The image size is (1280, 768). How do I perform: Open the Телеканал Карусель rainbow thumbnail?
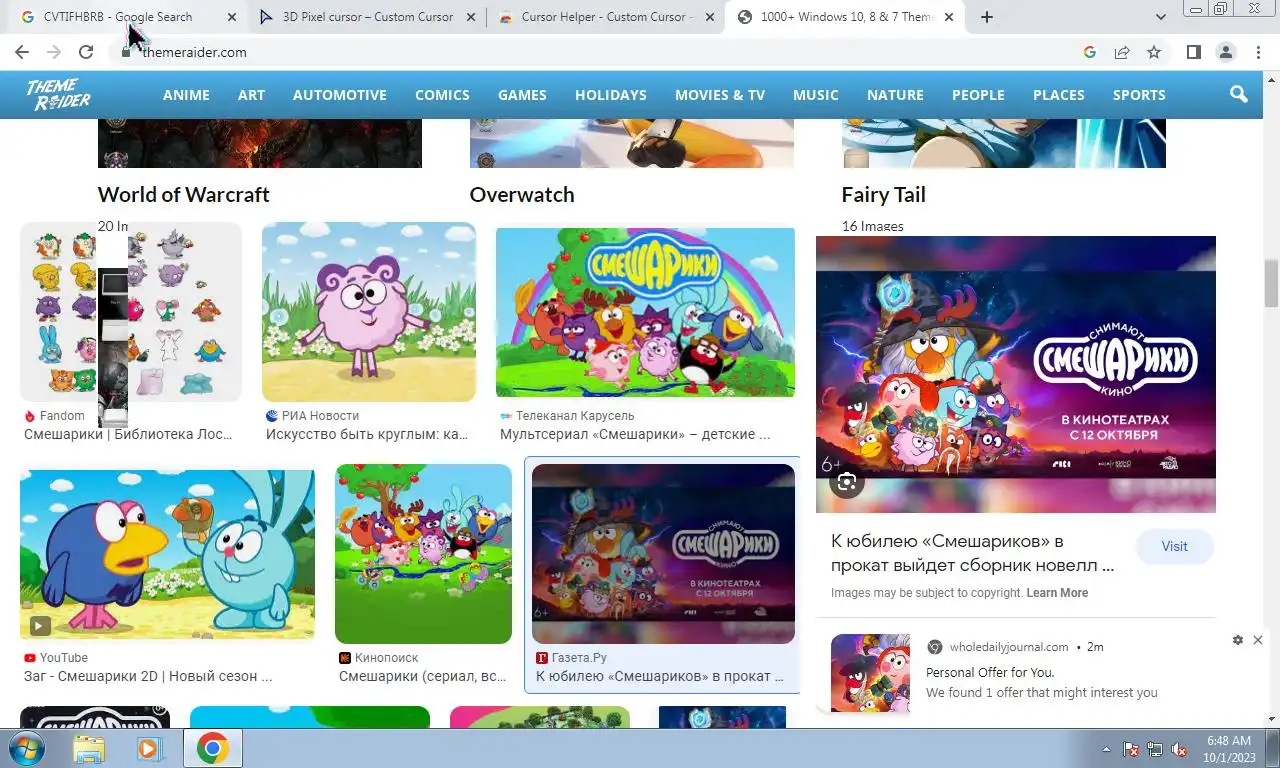coord(645,312)
